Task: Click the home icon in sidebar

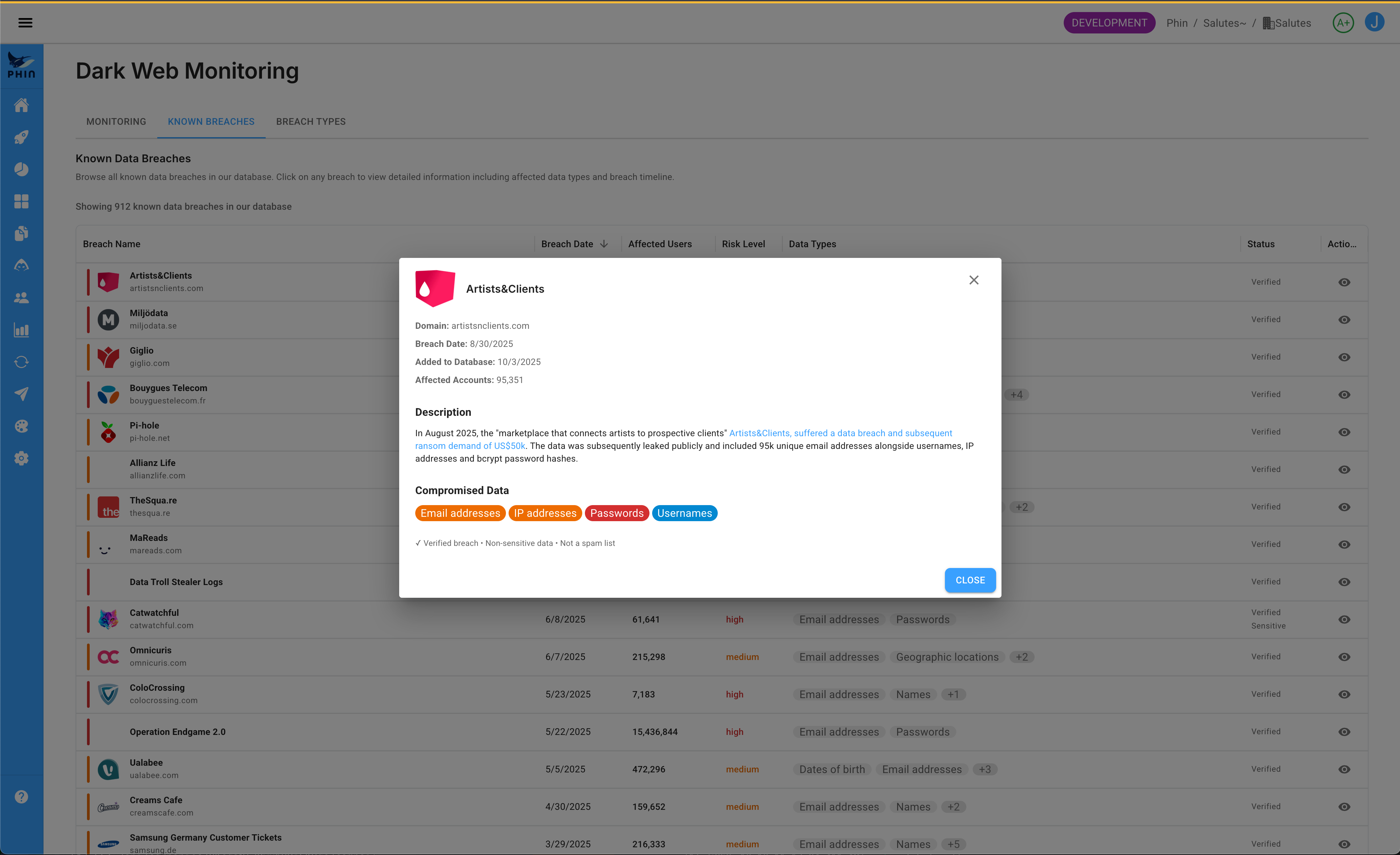Action: click(22, 105)
